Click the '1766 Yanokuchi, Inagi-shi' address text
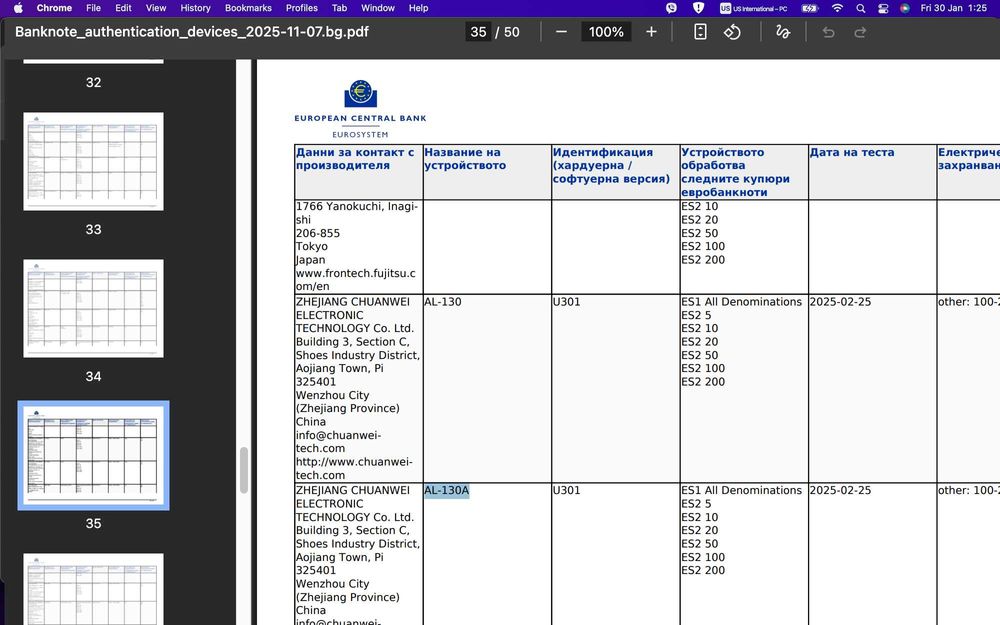The height and width of the screenshot is (625, 1000). [x=357, y=213]
